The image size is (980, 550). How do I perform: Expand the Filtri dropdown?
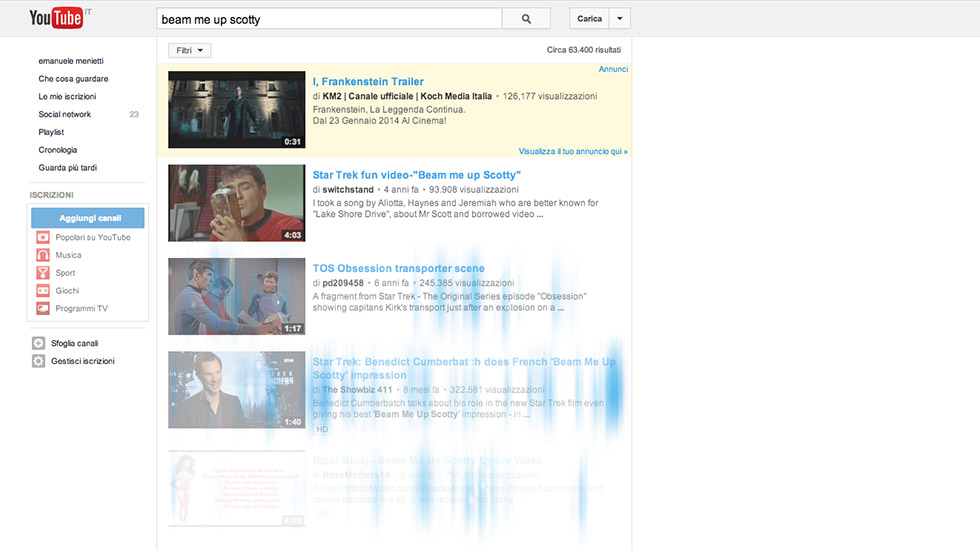tap(189, 50)
